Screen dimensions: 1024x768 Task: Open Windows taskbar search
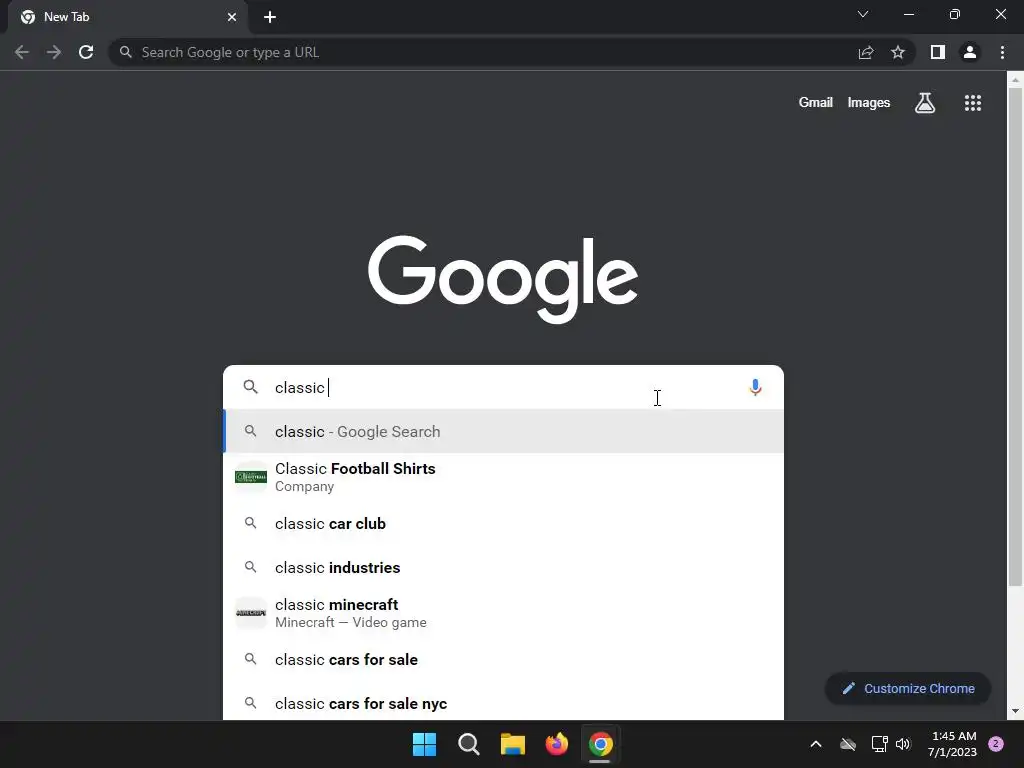coord(469,744)
